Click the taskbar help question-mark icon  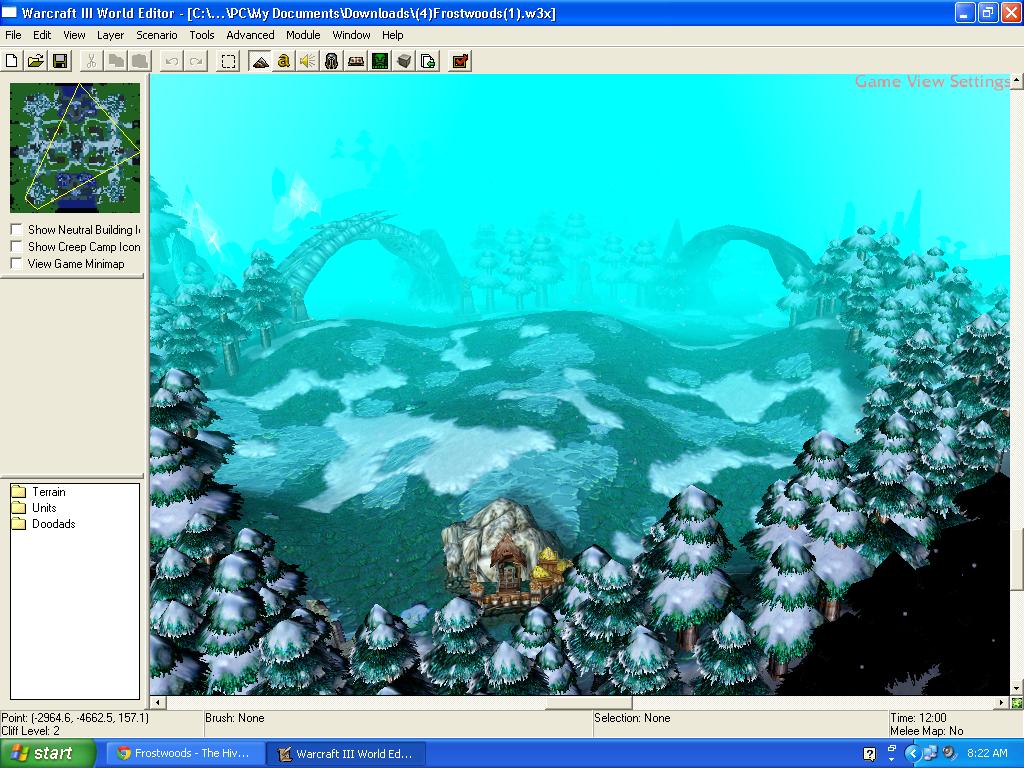click(869, 754)
